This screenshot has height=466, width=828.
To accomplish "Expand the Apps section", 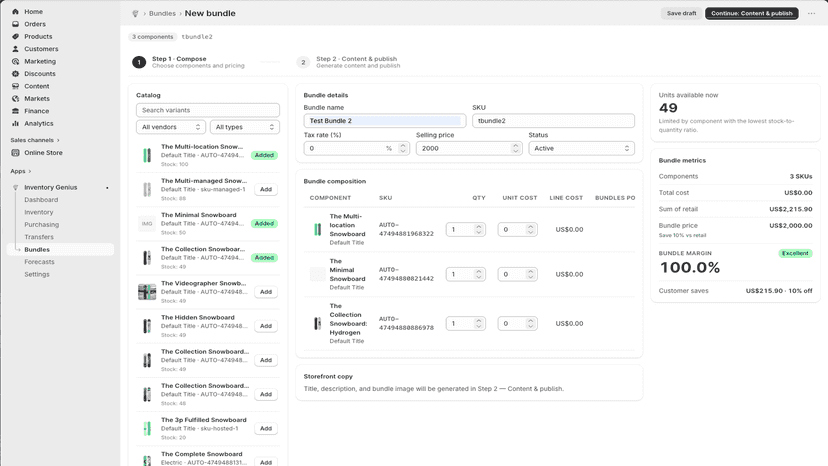I will coord(21,171).
